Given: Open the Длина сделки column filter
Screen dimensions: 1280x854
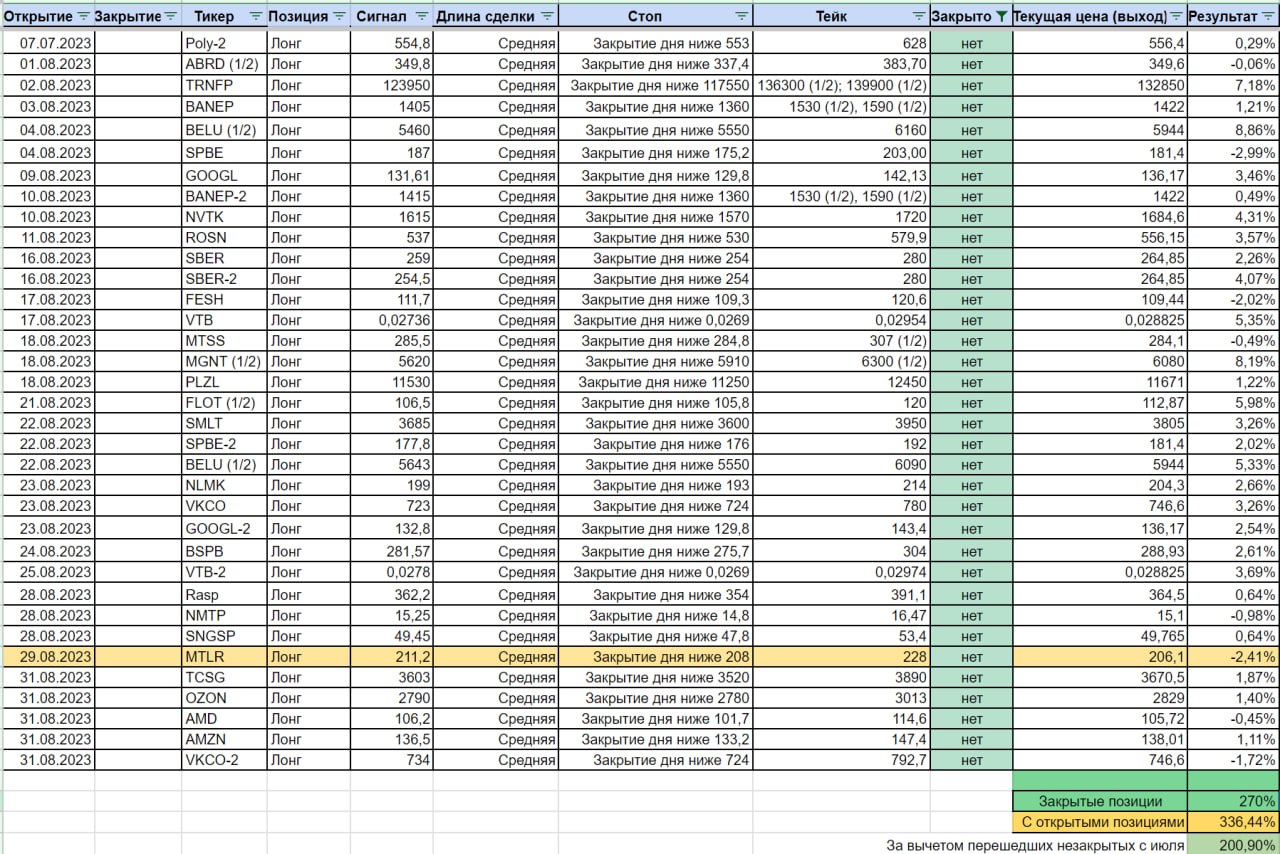Looking at the screenshot, I should [546, 17].
